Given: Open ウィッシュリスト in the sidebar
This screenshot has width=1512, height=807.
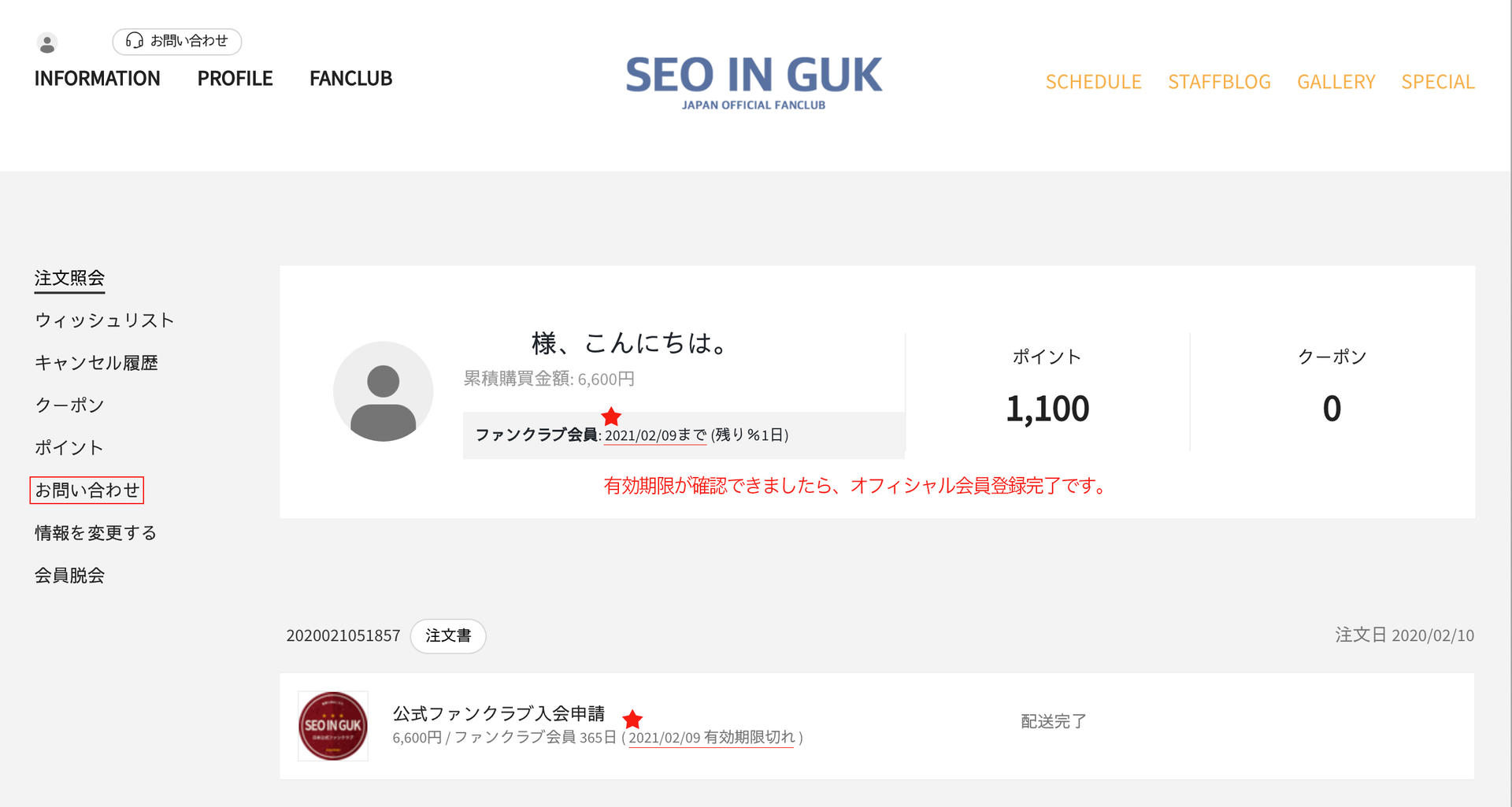Looking at the screenshot, I should tap(104, 320).
